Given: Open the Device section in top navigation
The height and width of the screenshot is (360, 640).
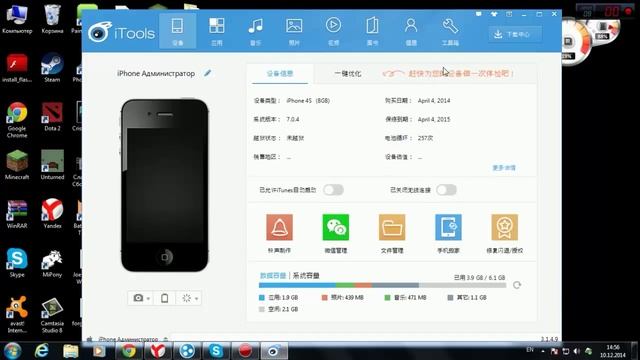Looking at the screenshot, I should pos(178,31).
